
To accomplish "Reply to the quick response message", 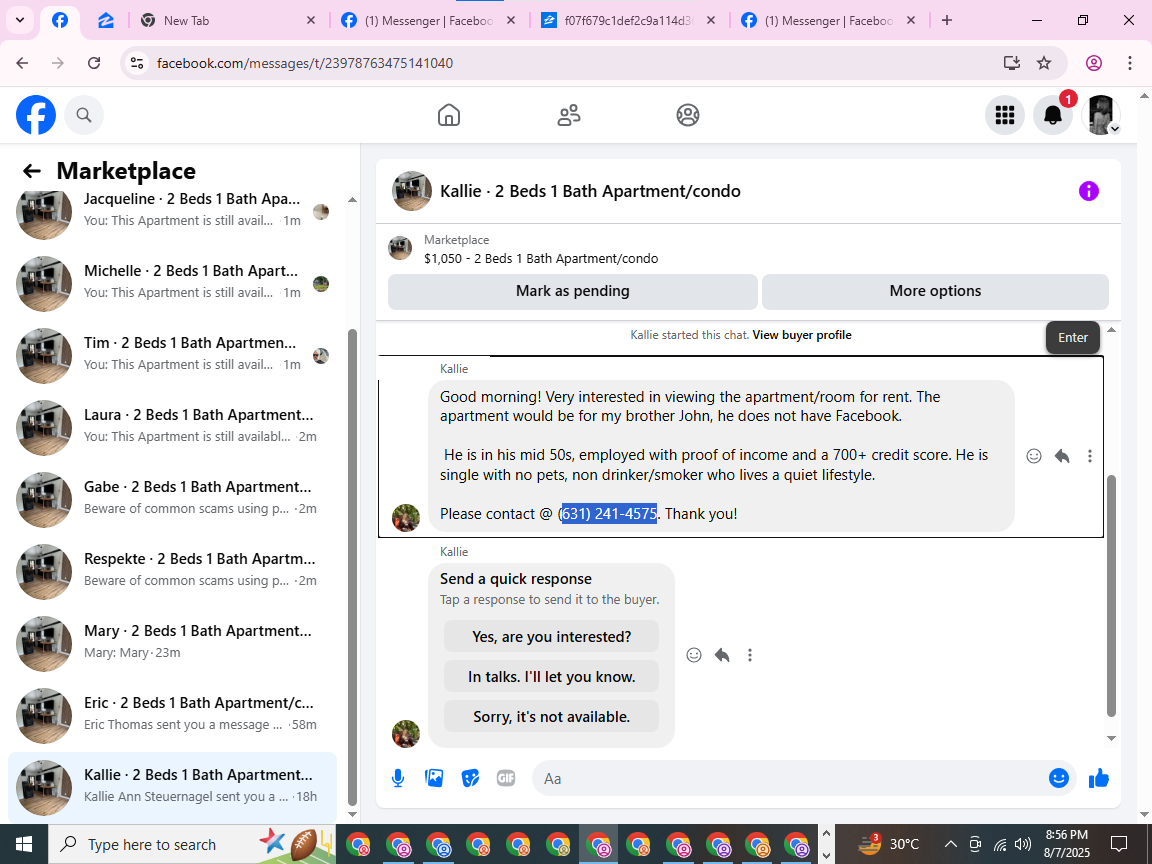I will (722, 655).
